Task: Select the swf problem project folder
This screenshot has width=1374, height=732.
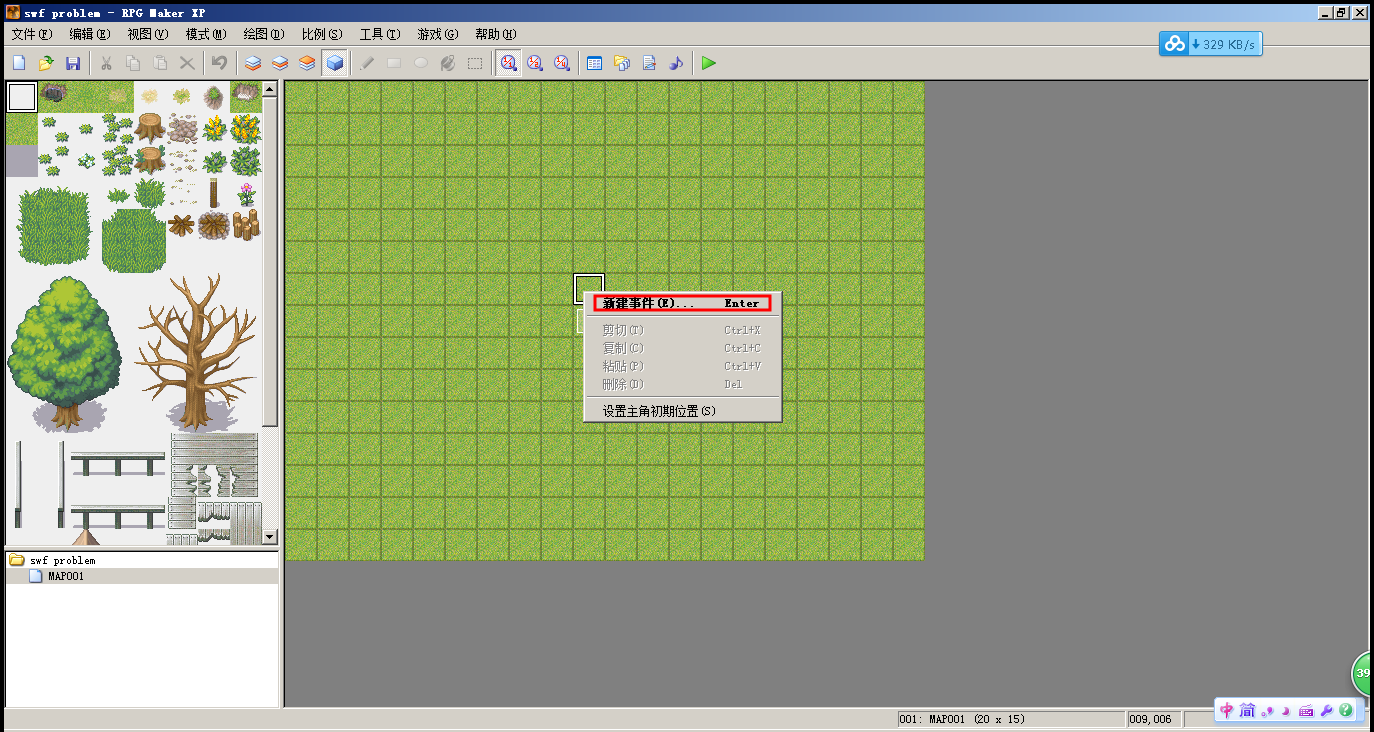Action: click(62, 560)
